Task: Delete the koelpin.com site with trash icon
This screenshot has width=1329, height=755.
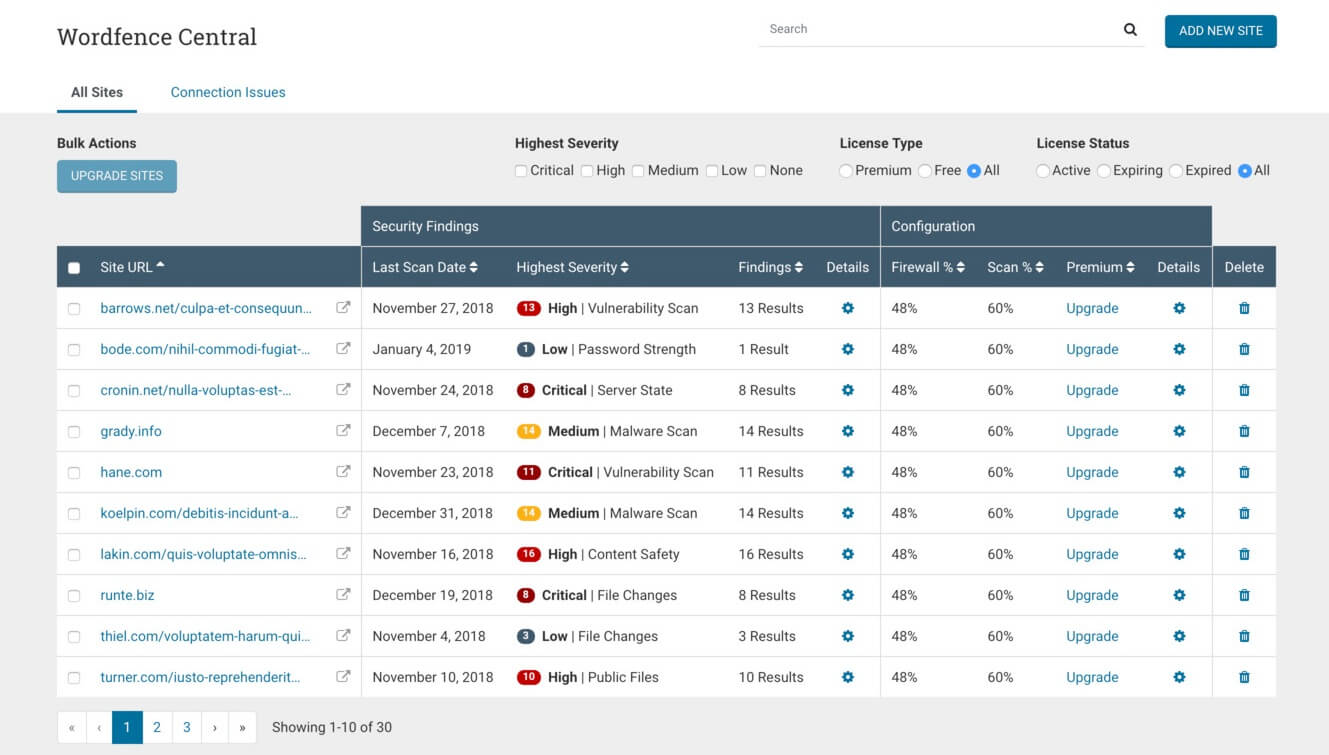Action: click(1244, 513)
